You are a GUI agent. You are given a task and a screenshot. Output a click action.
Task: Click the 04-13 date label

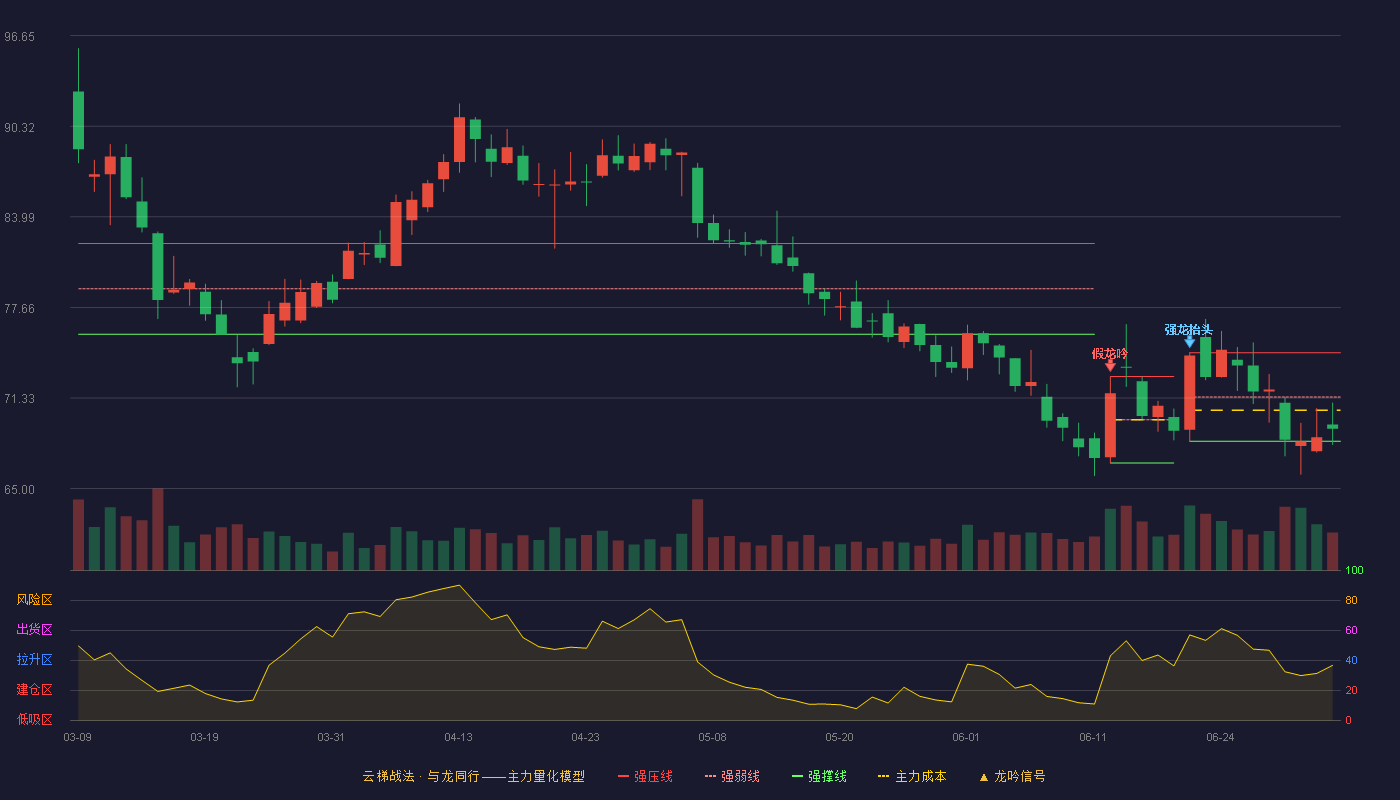pyautogui.click(x=459, y=737)
